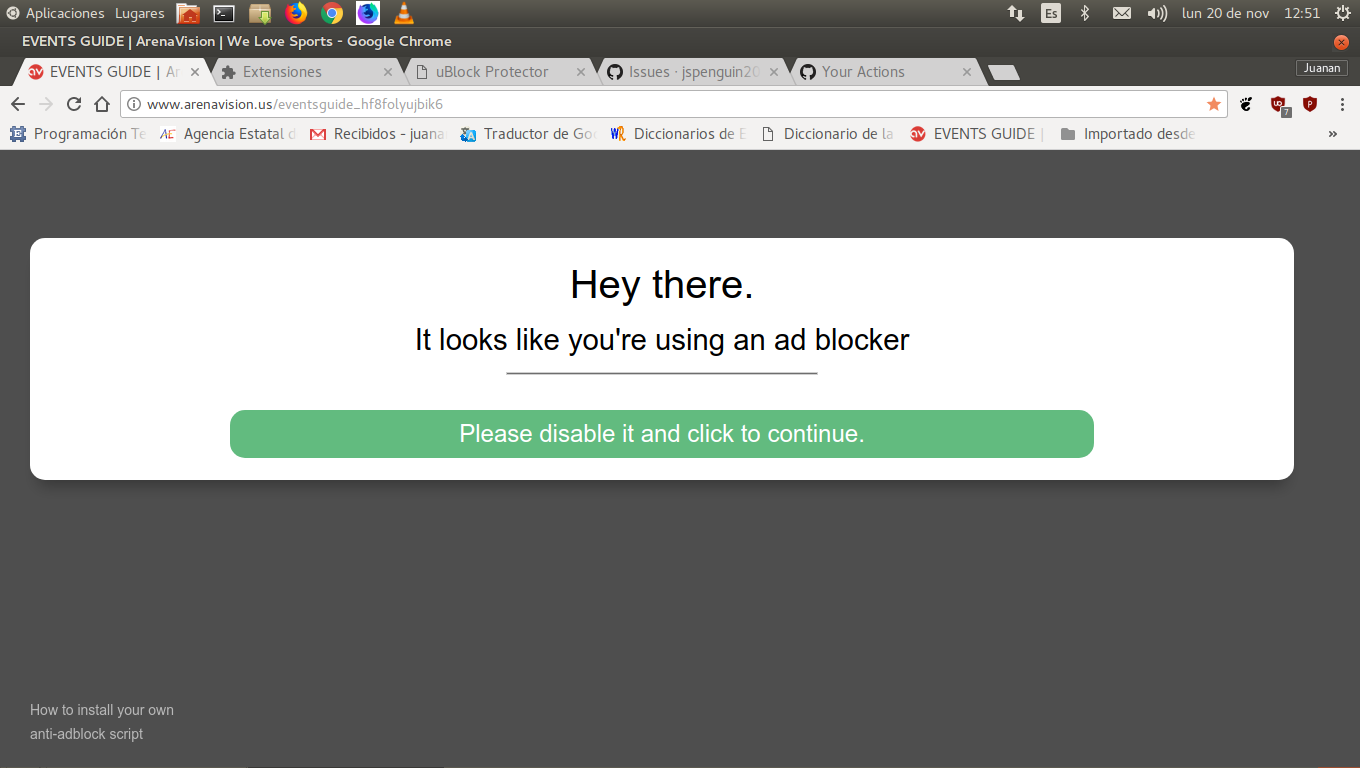Open Chrome's three-dot menu
This screenshot has width=1360, height=768.
[1342, 103]
